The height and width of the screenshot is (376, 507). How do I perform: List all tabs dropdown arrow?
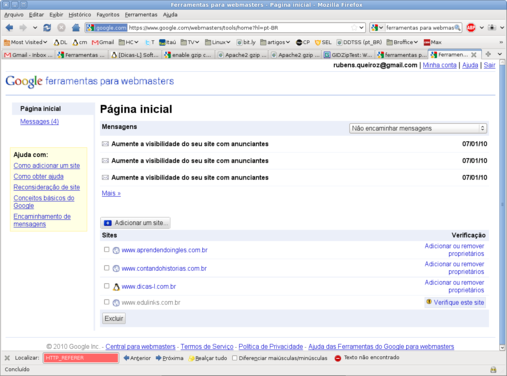(x=500, y=54)
